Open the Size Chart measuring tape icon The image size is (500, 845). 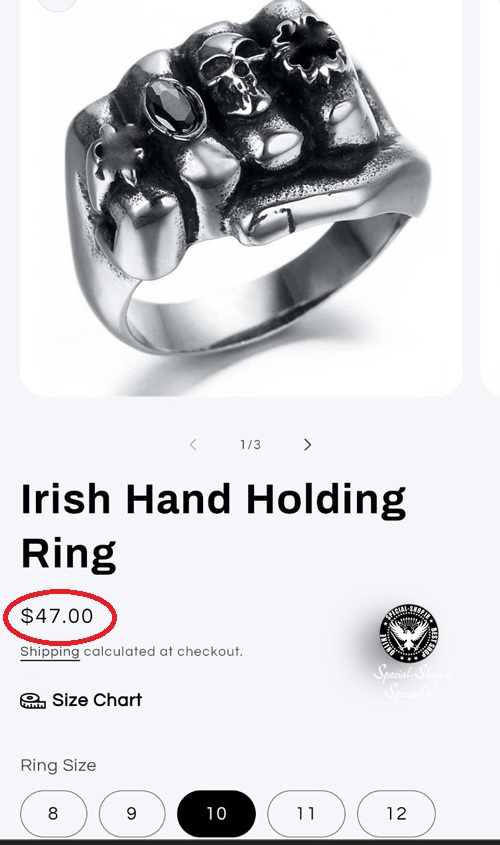33,701
